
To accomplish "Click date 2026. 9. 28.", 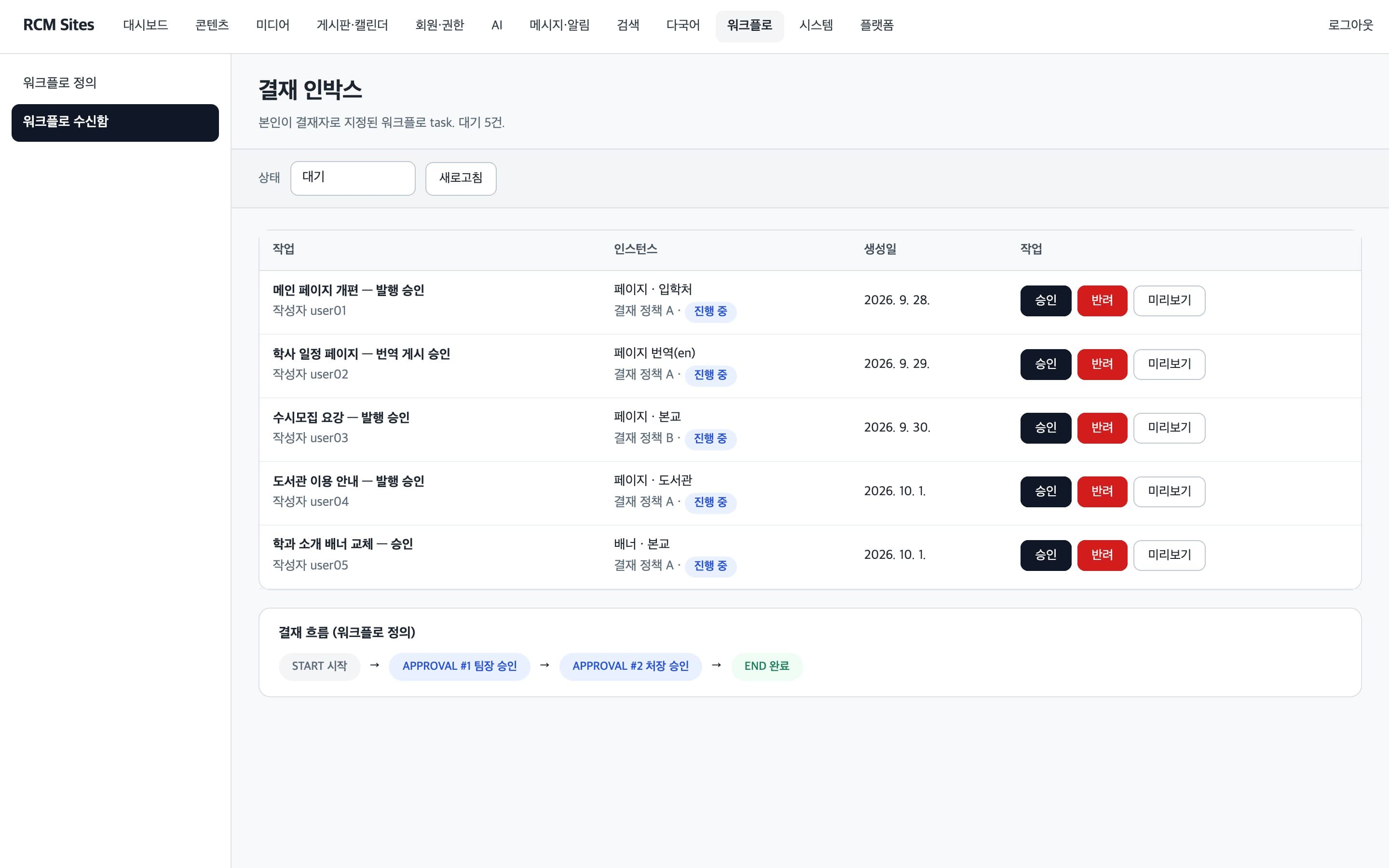I will click(897, 301).
